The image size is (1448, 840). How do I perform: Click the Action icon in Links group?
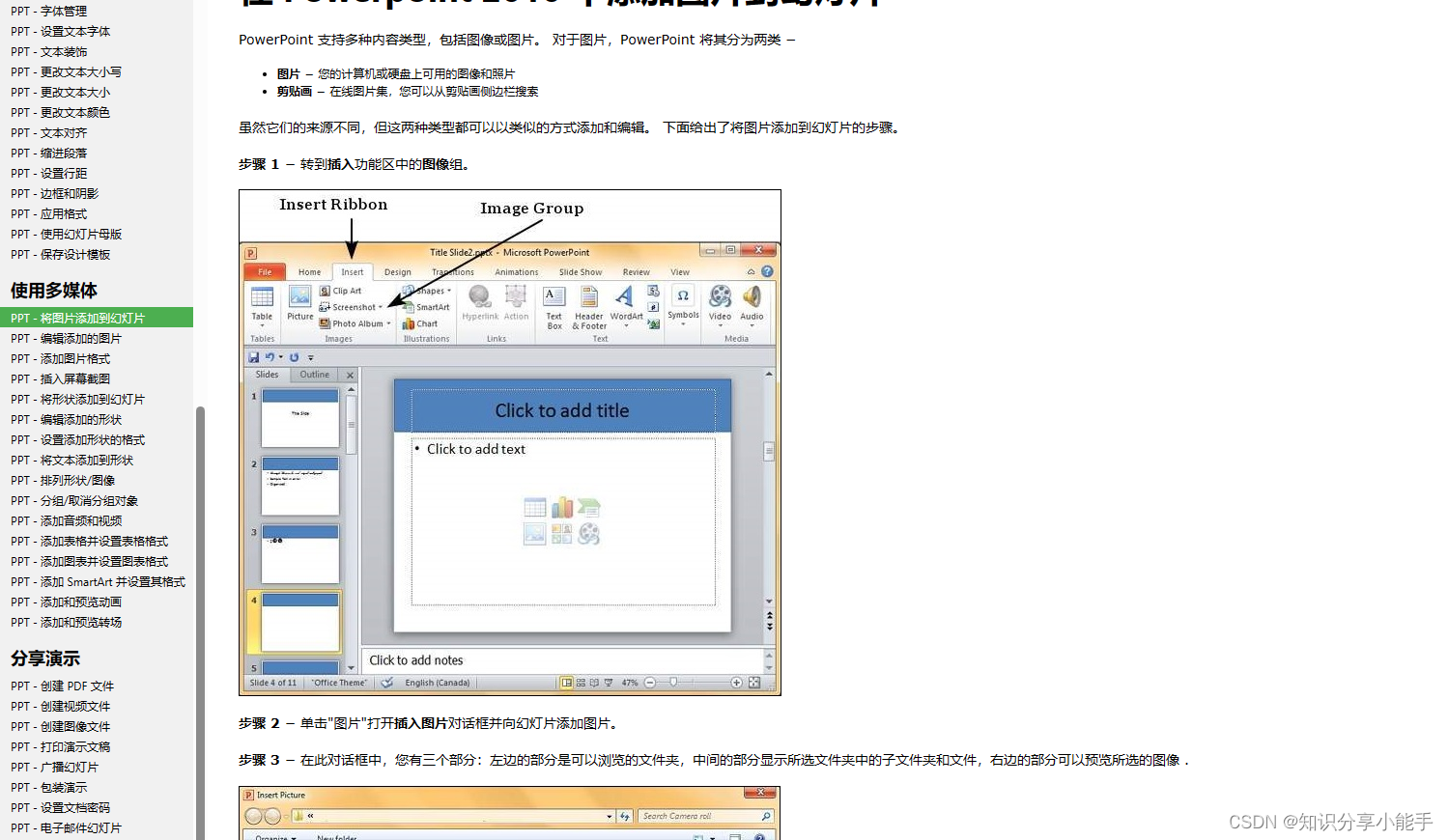coord(516,295)
